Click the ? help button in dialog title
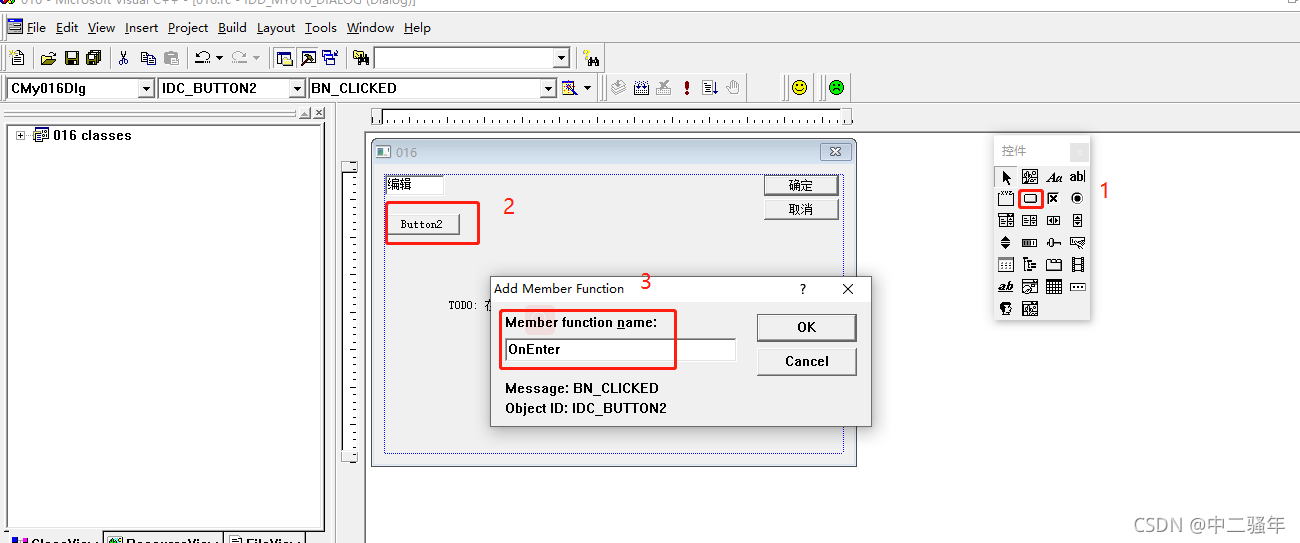This screenshot has width=1300, height=543. point(802,288)
